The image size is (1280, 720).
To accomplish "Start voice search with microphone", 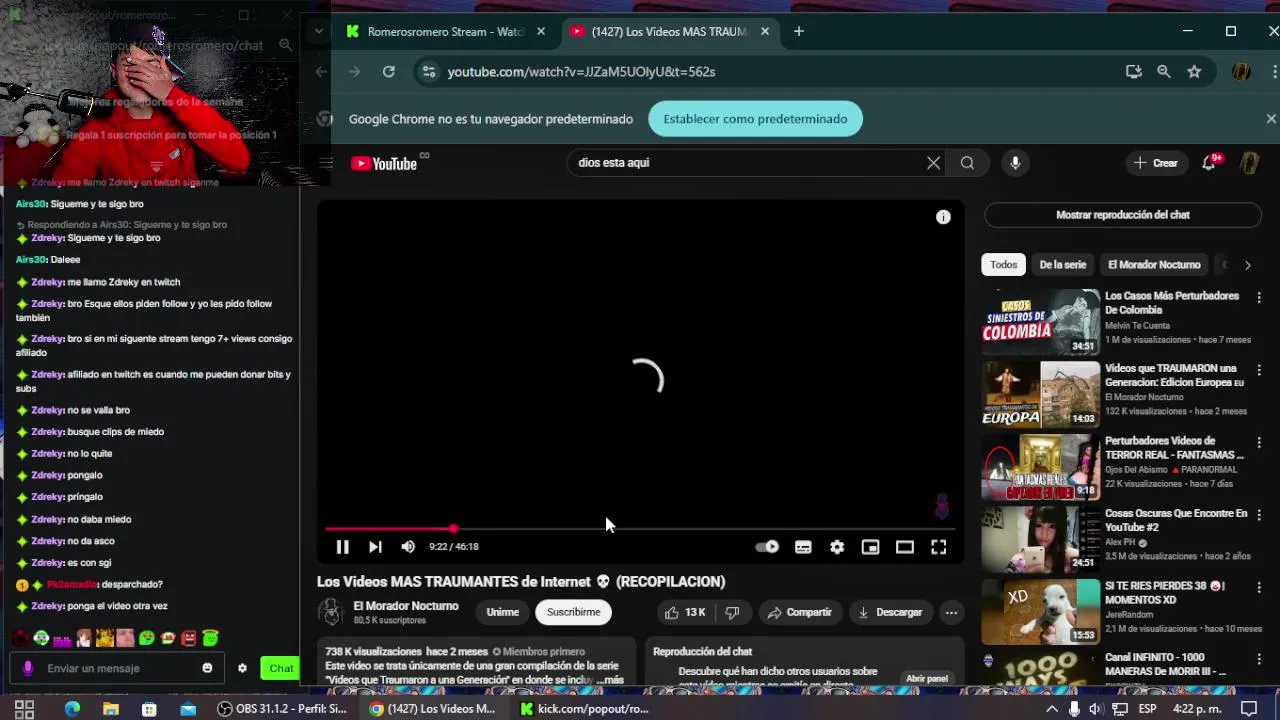I will point(1015,163).
